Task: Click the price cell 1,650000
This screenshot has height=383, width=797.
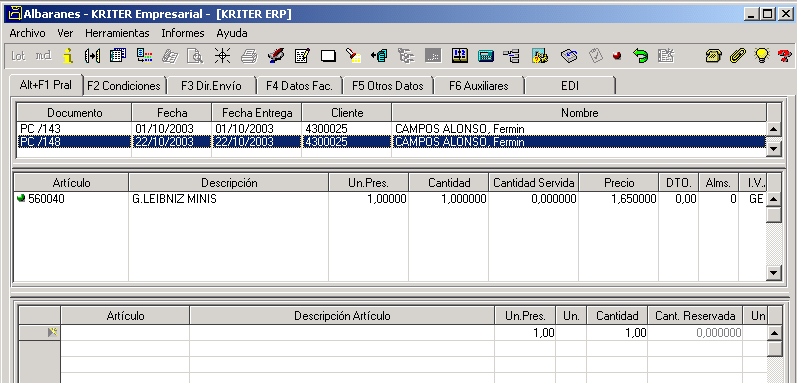Action: pos(619,199)
